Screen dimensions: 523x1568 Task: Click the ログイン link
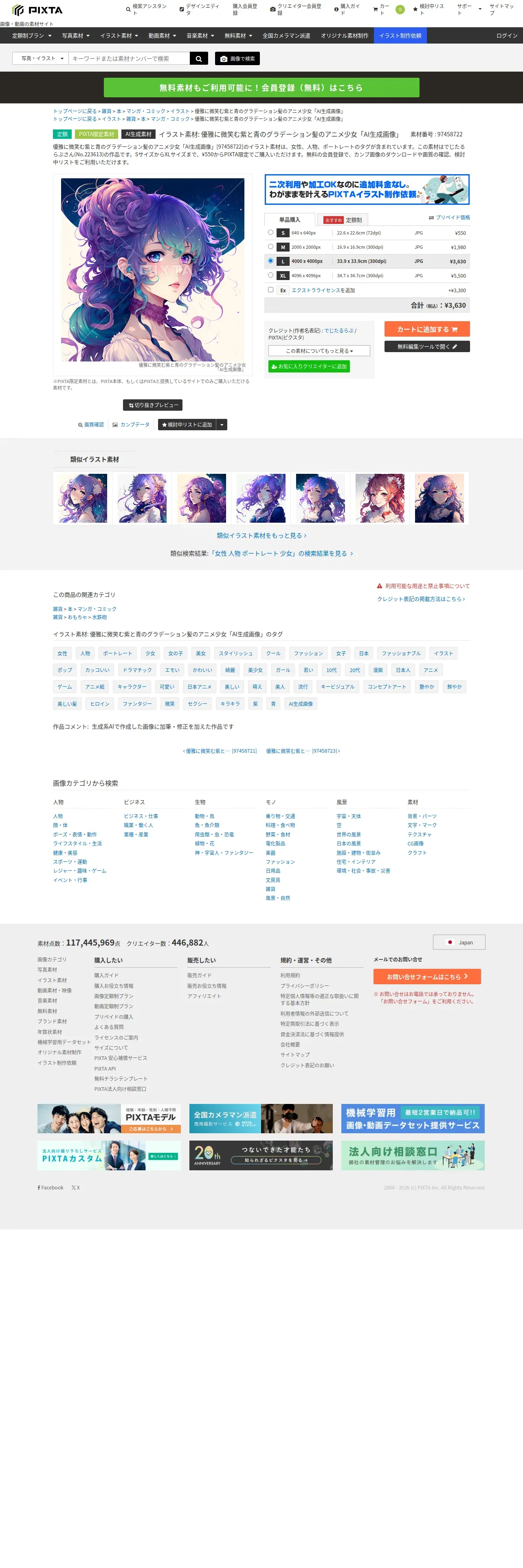[507, 36]
